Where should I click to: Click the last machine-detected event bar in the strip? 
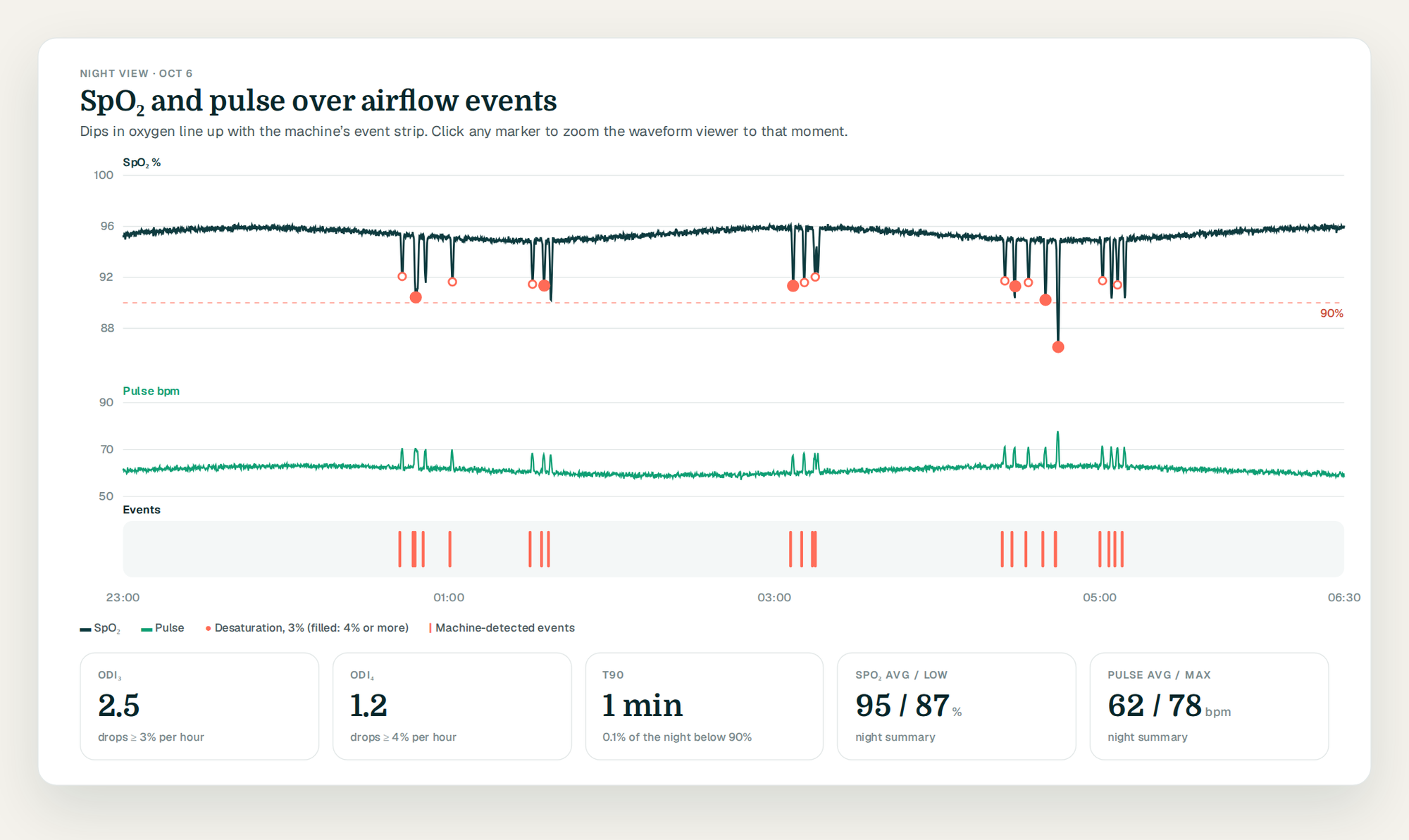coord(1122,549)
